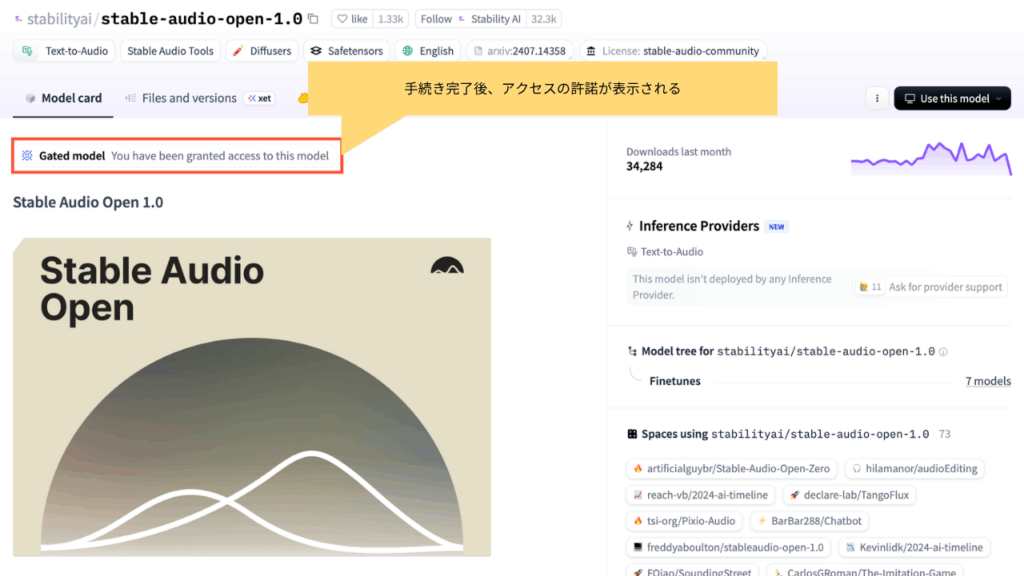Open the 7 models finetunes link
Viewport: 1024px width, 576px height.
pos(987,381)
